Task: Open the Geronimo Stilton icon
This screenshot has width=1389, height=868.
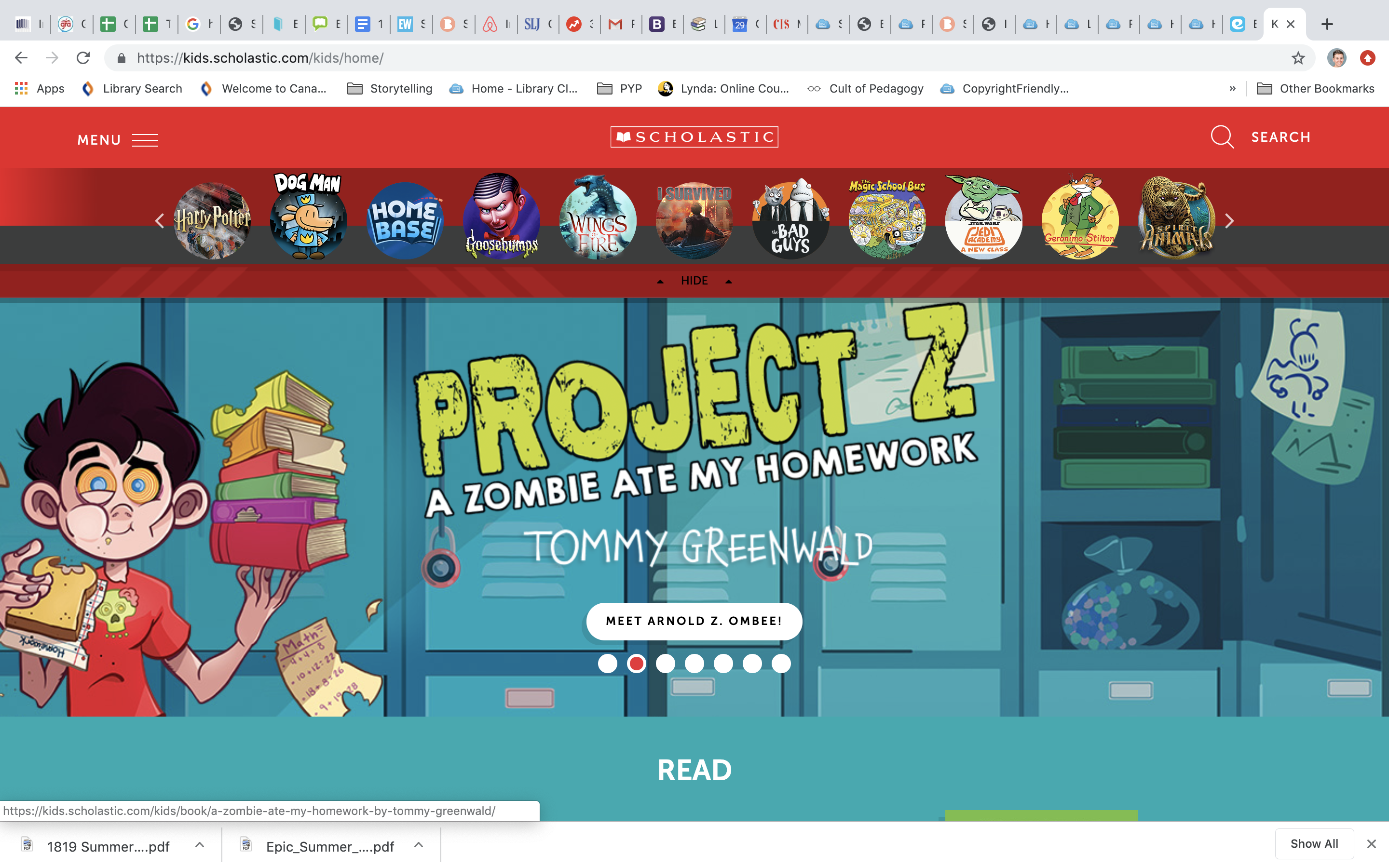Action: 1080,217
